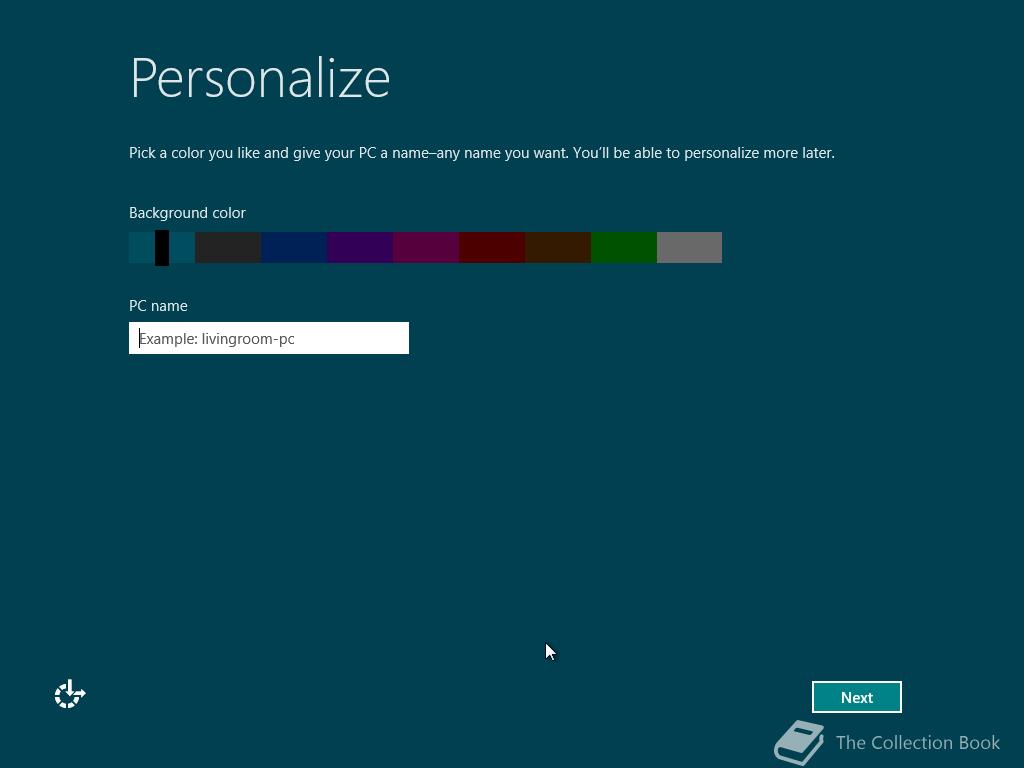Pick the magenta background color
The image size is (1024, 768).
(x=426, y=248)
